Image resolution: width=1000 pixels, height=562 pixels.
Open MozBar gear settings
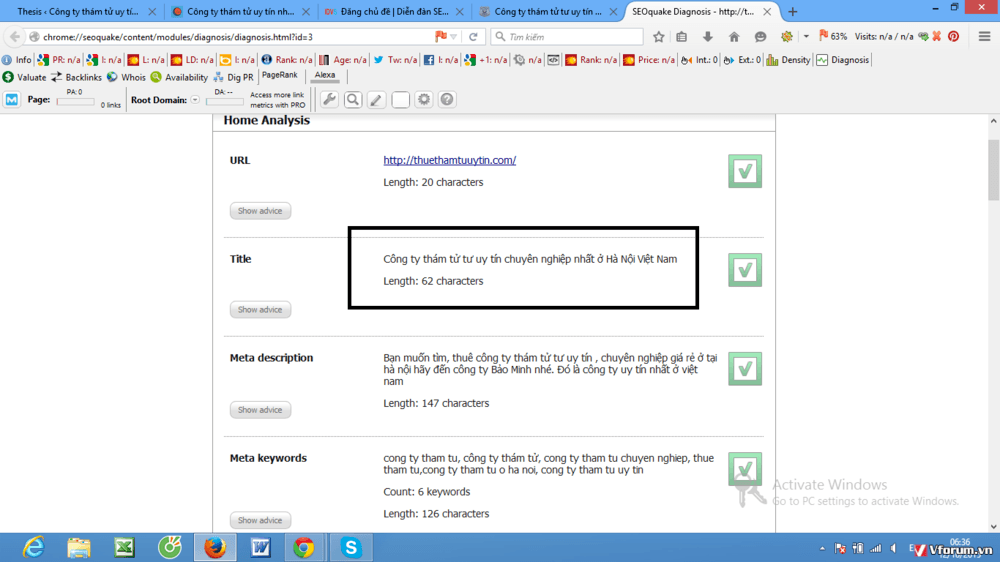click(x=423, y=100)
